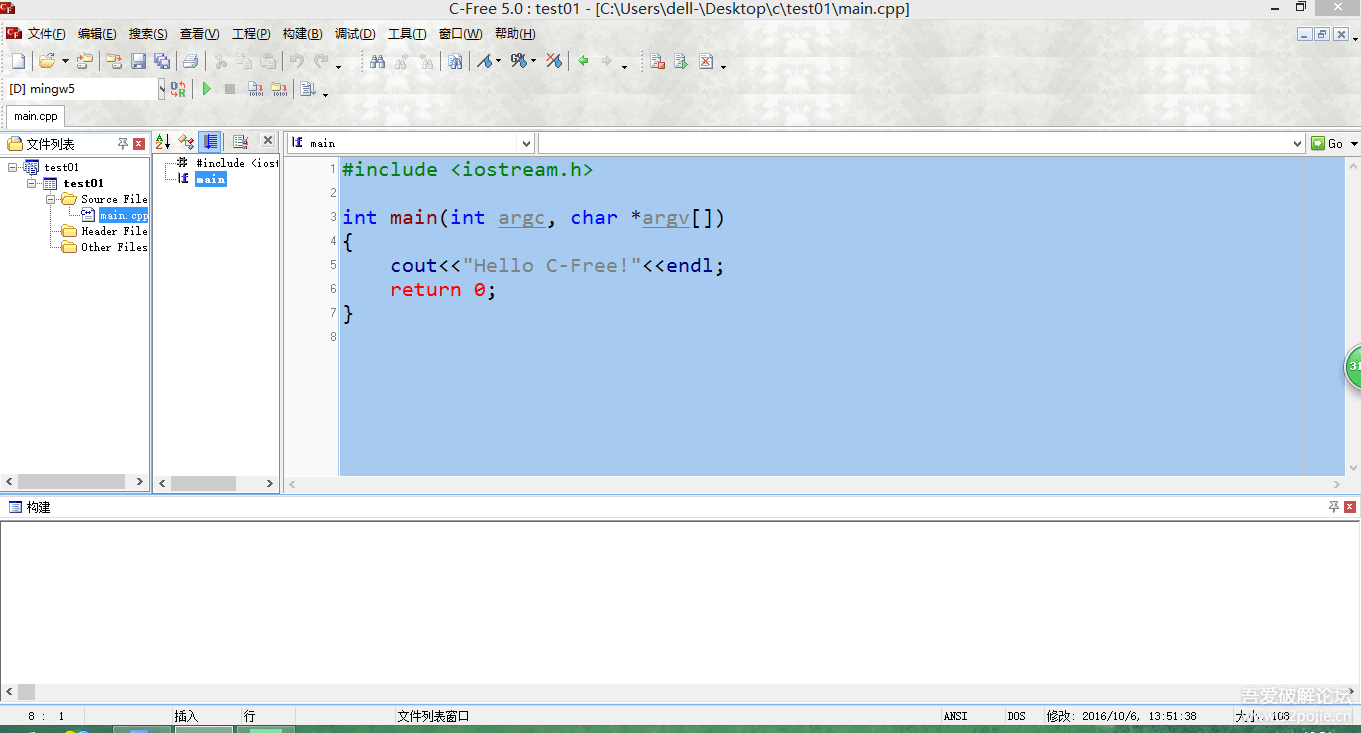Screen dimensions: 1361x733
Task: Toggle pin on the 文件列表 panel
Action: [x=123, y=144]
